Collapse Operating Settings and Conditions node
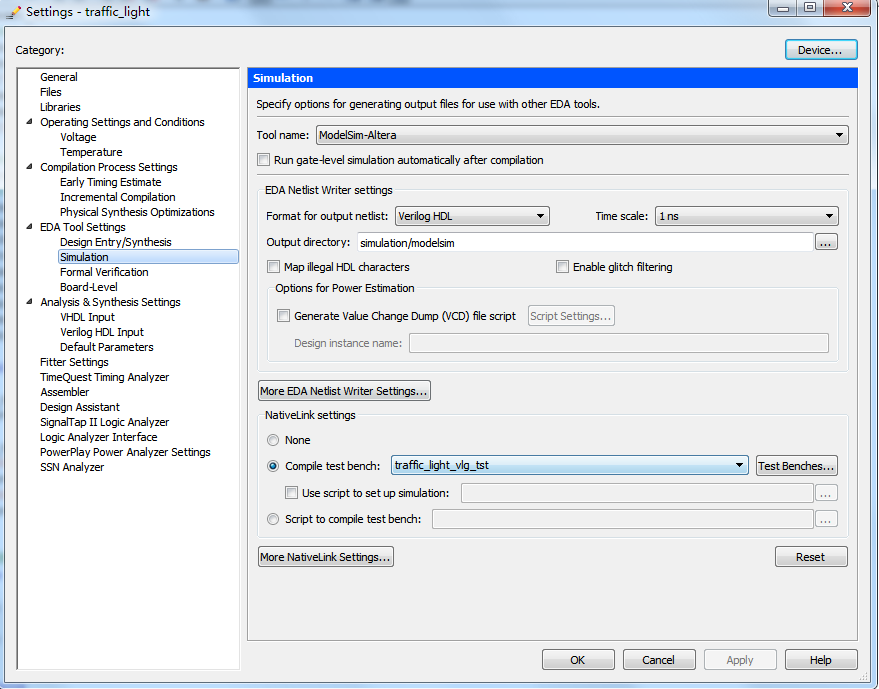 pyautogui.click(x=29, y=122)
